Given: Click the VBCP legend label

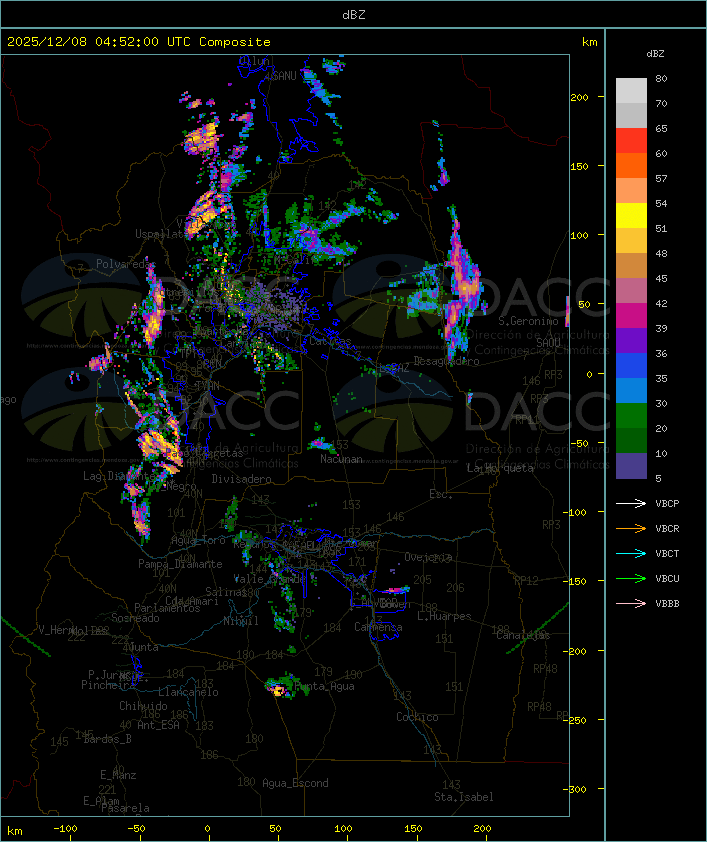Looking at the screenshot, I should [667, 504].
